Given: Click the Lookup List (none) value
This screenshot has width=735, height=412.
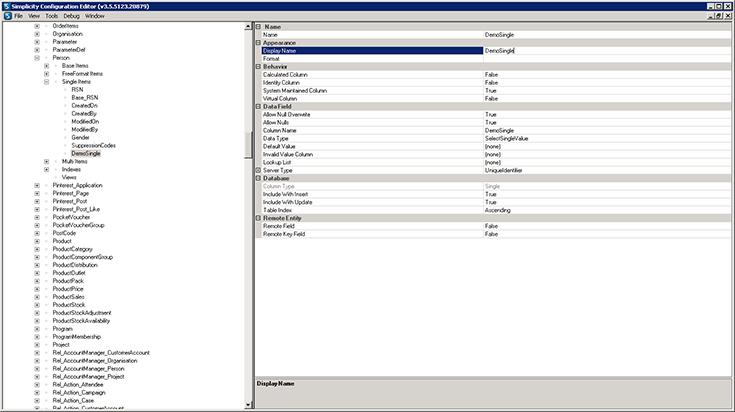Looking at the screenshot, I should (x=493, y=162).
